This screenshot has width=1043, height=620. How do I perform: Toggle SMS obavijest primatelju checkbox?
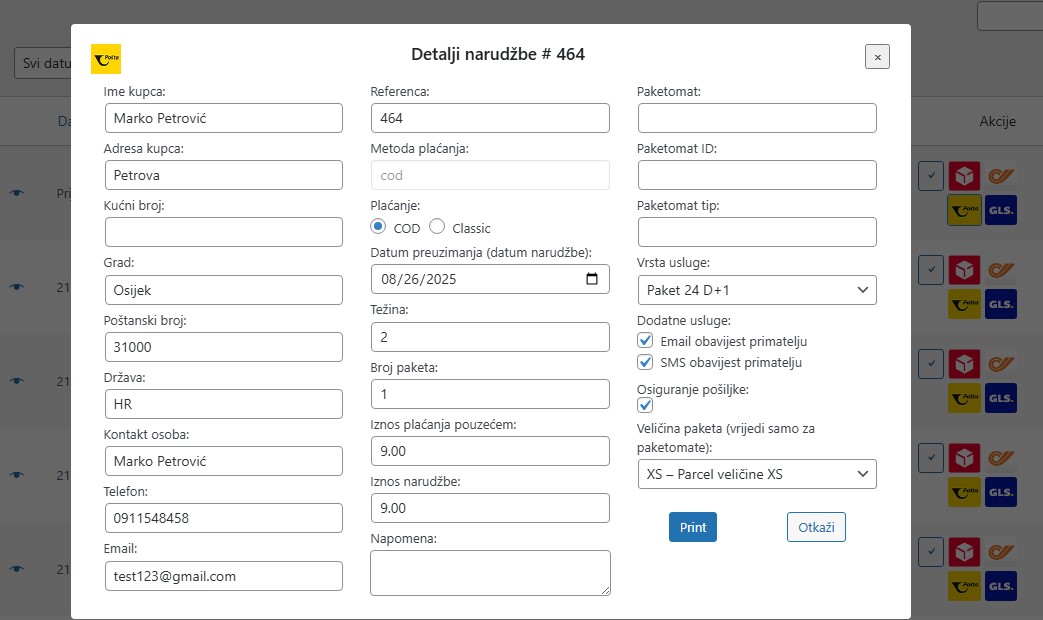tap(645, 362)
